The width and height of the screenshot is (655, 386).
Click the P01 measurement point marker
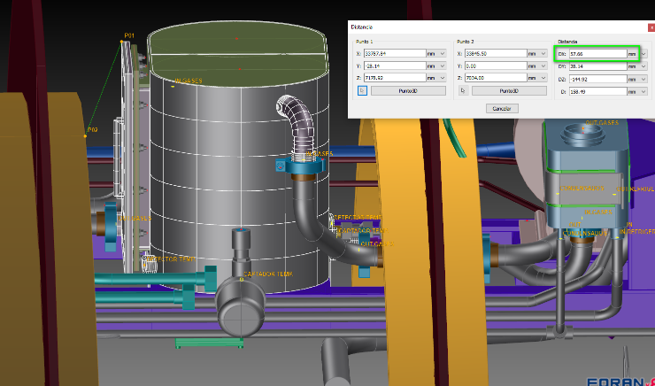122,41
